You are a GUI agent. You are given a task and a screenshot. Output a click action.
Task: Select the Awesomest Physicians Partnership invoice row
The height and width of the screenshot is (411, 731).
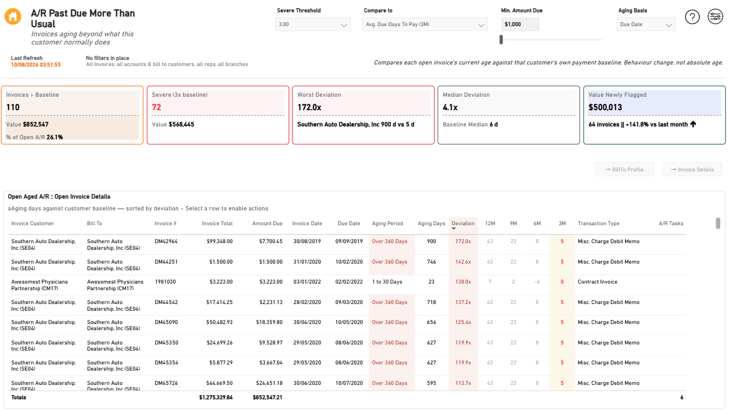(x=348, y=285)
